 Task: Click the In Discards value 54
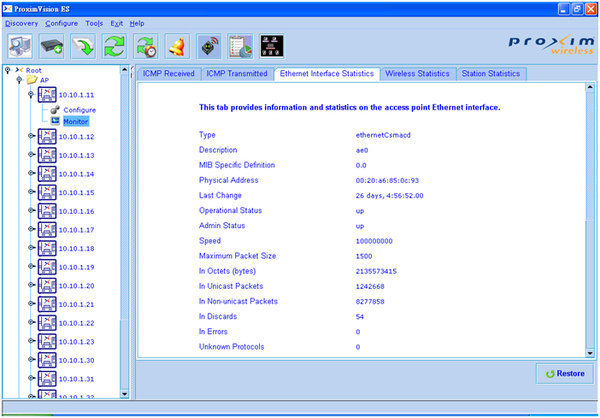360,317
